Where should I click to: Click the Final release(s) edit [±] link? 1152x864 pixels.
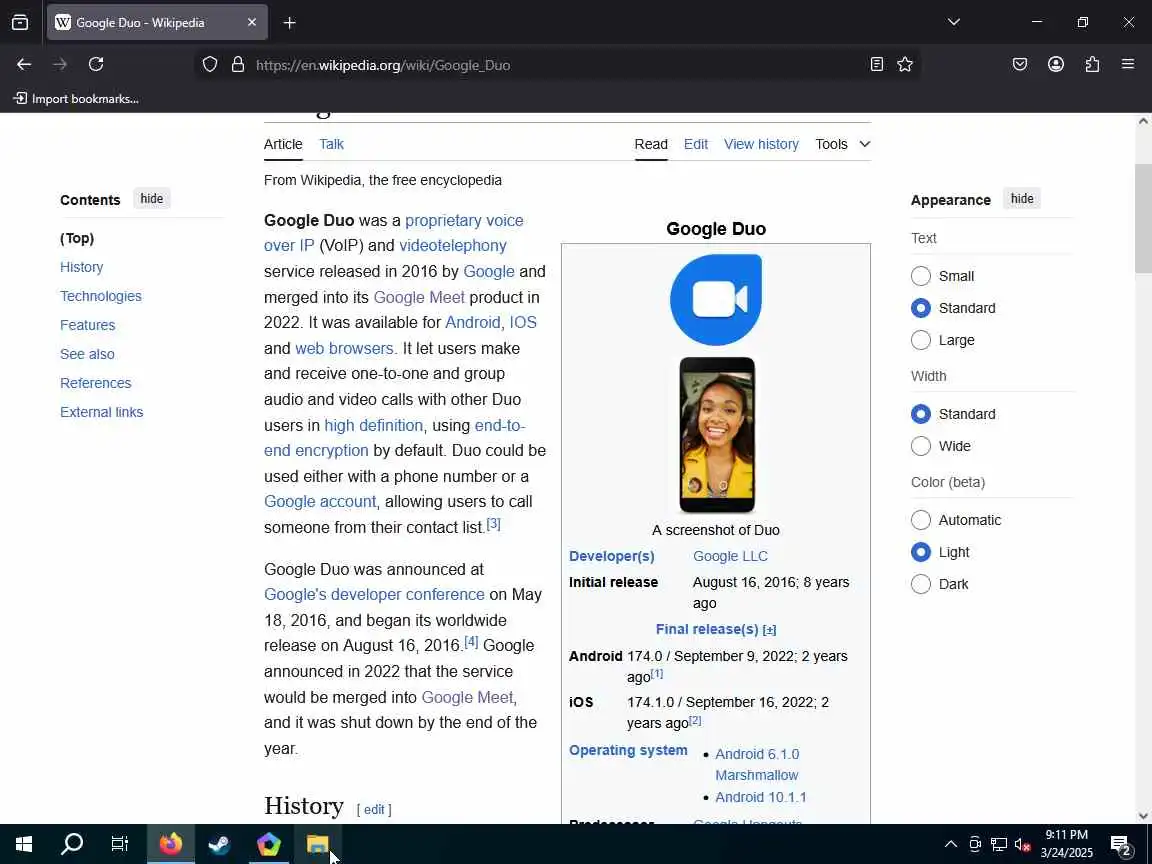[x=769, y=630]
